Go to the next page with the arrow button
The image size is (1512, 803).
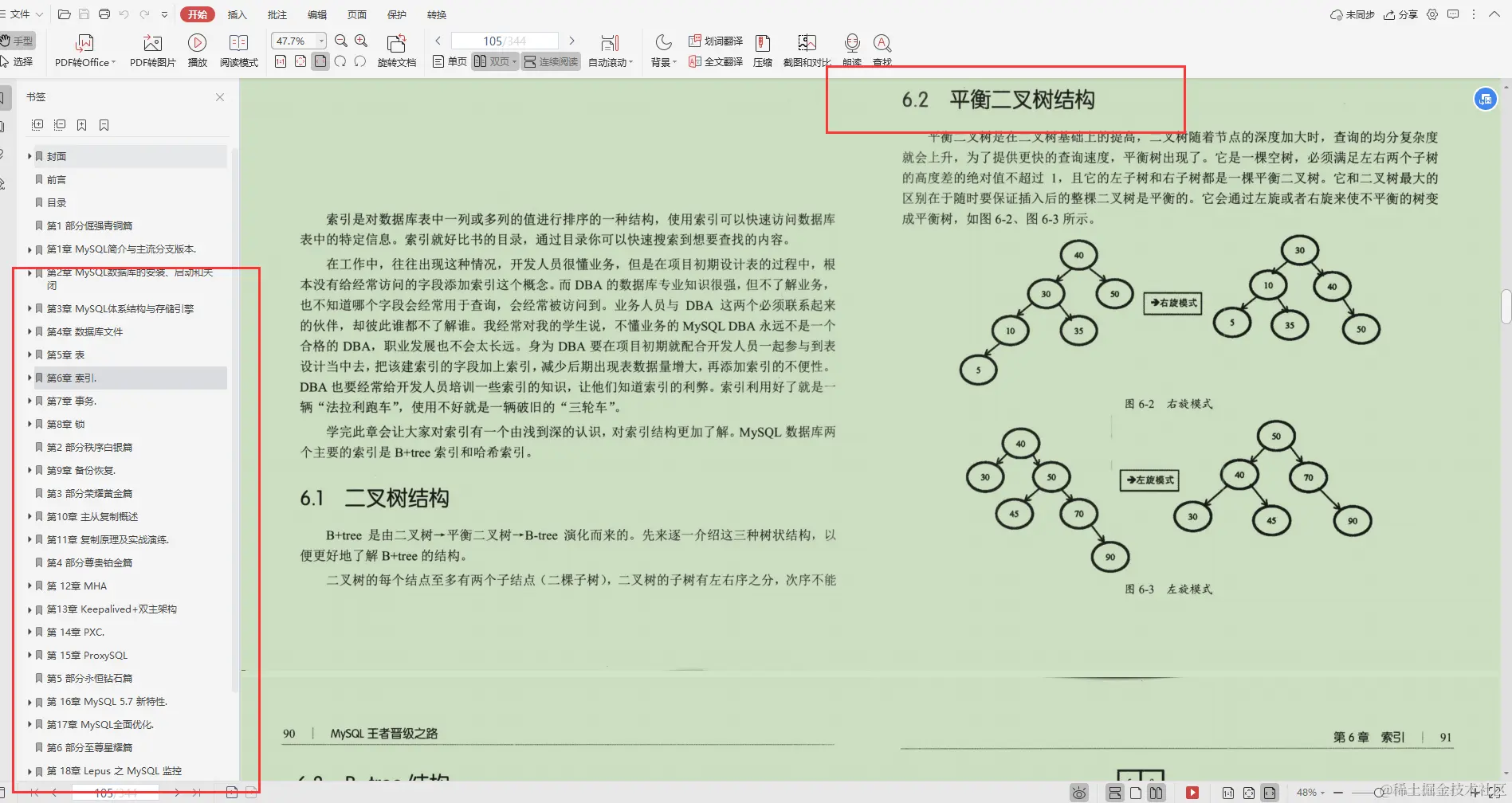[x=573, y=40]
